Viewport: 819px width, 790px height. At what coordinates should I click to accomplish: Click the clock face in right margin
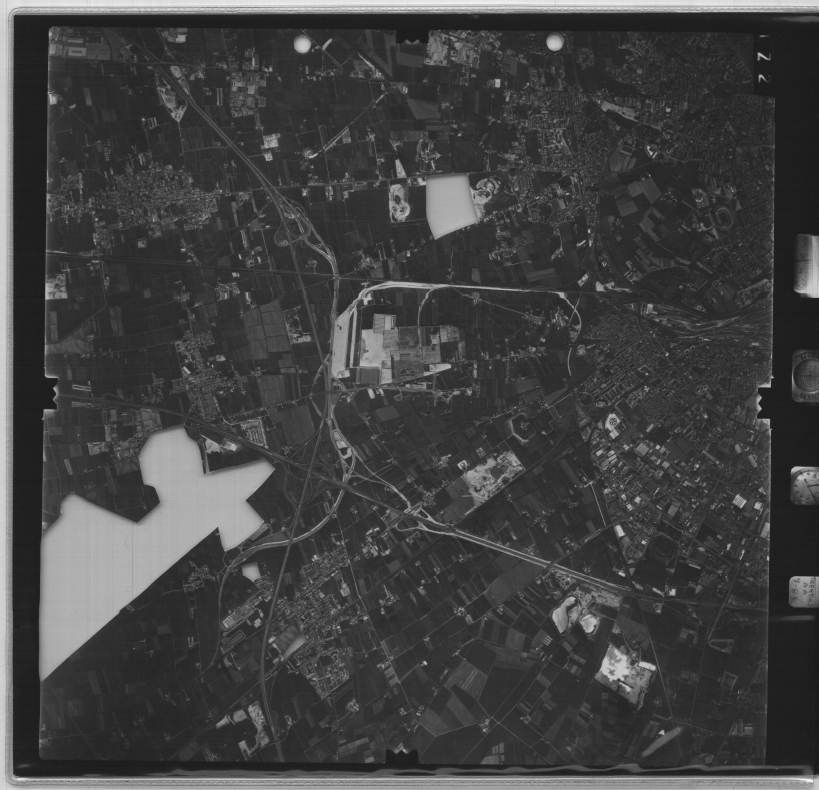point(804,486)
